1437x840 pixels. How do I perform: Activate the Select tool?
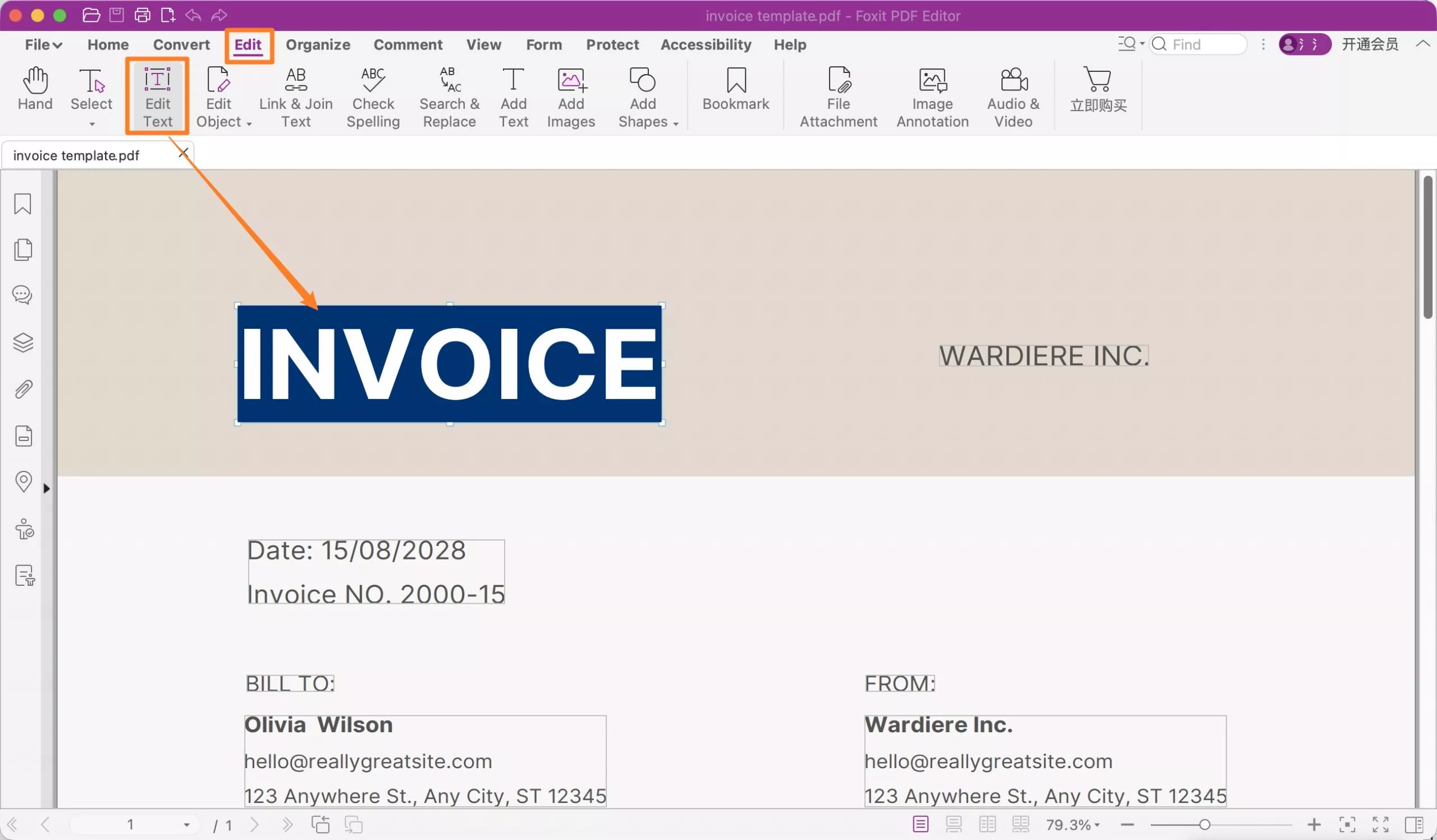coord(91,89)
